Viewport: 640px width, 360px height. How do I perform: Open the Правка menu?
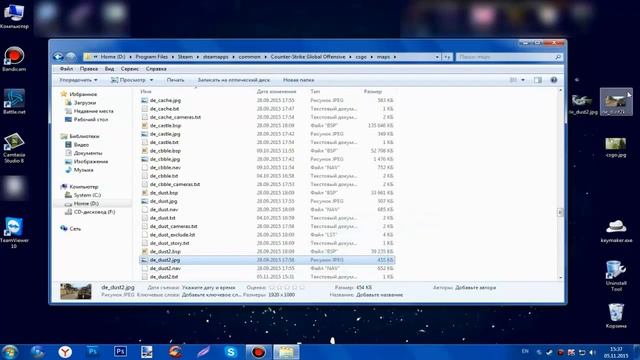[89, 69]
